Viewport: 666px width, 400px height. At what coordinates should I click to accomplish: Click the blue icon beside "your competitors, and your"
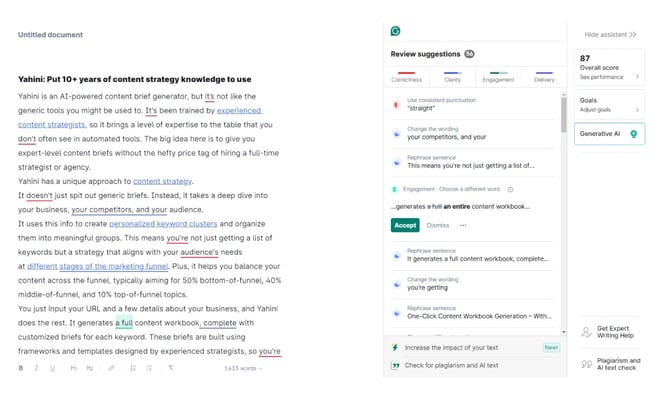pyautogui.click(x=397, y=134)
